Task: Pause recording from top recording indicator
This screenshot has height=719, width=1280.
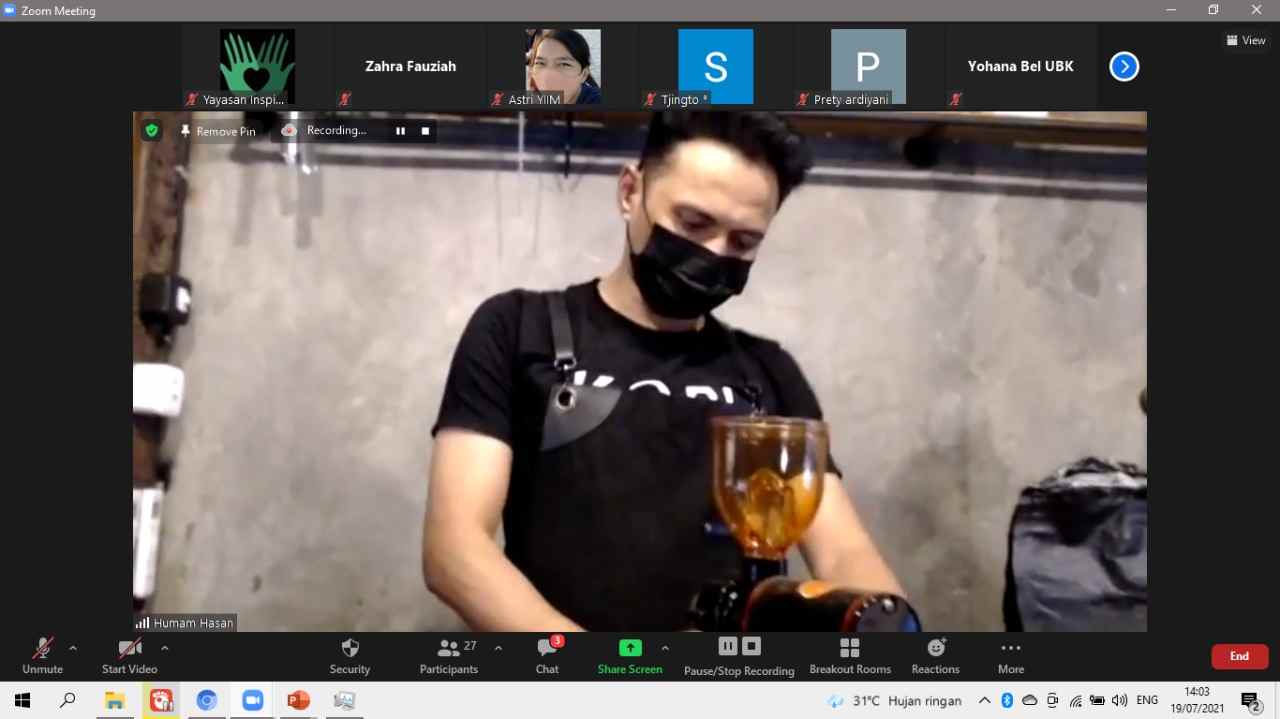Action: click(x=400, y=131)
